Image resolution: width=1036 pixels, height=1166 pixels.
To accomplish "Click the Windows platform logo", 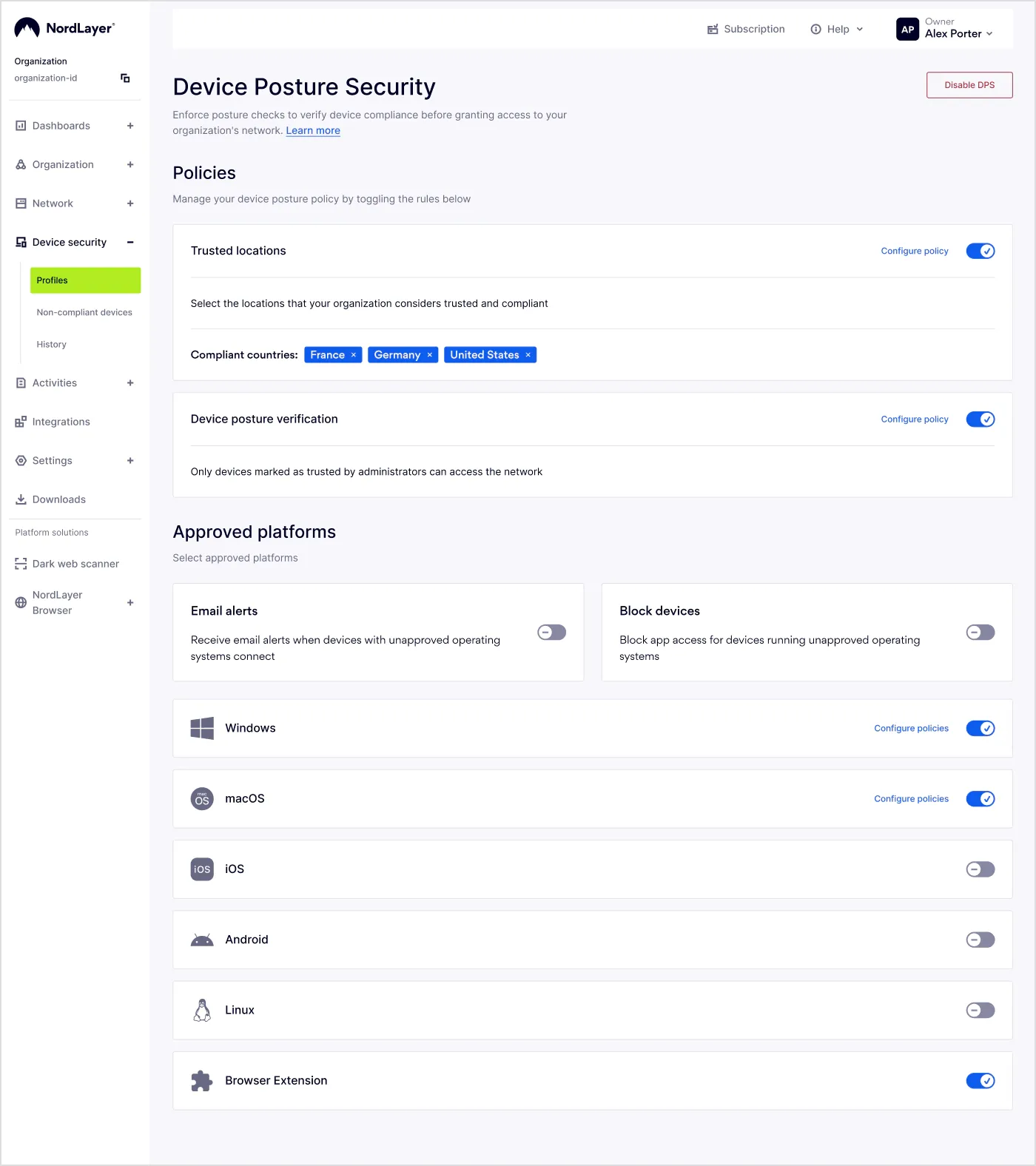I will point(202,728).
